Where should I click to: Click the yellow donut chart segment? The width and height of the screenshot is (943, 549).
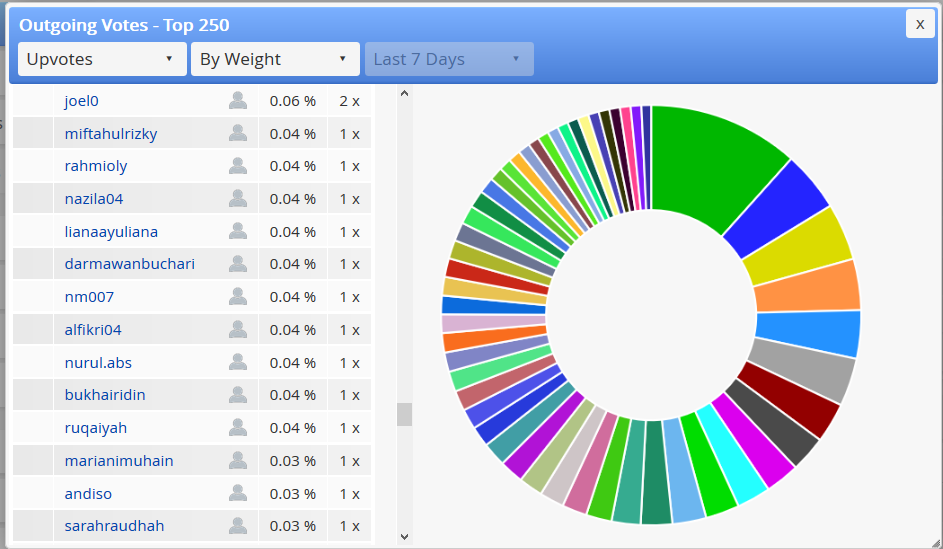pyautogui.click(x=799, y=248)
